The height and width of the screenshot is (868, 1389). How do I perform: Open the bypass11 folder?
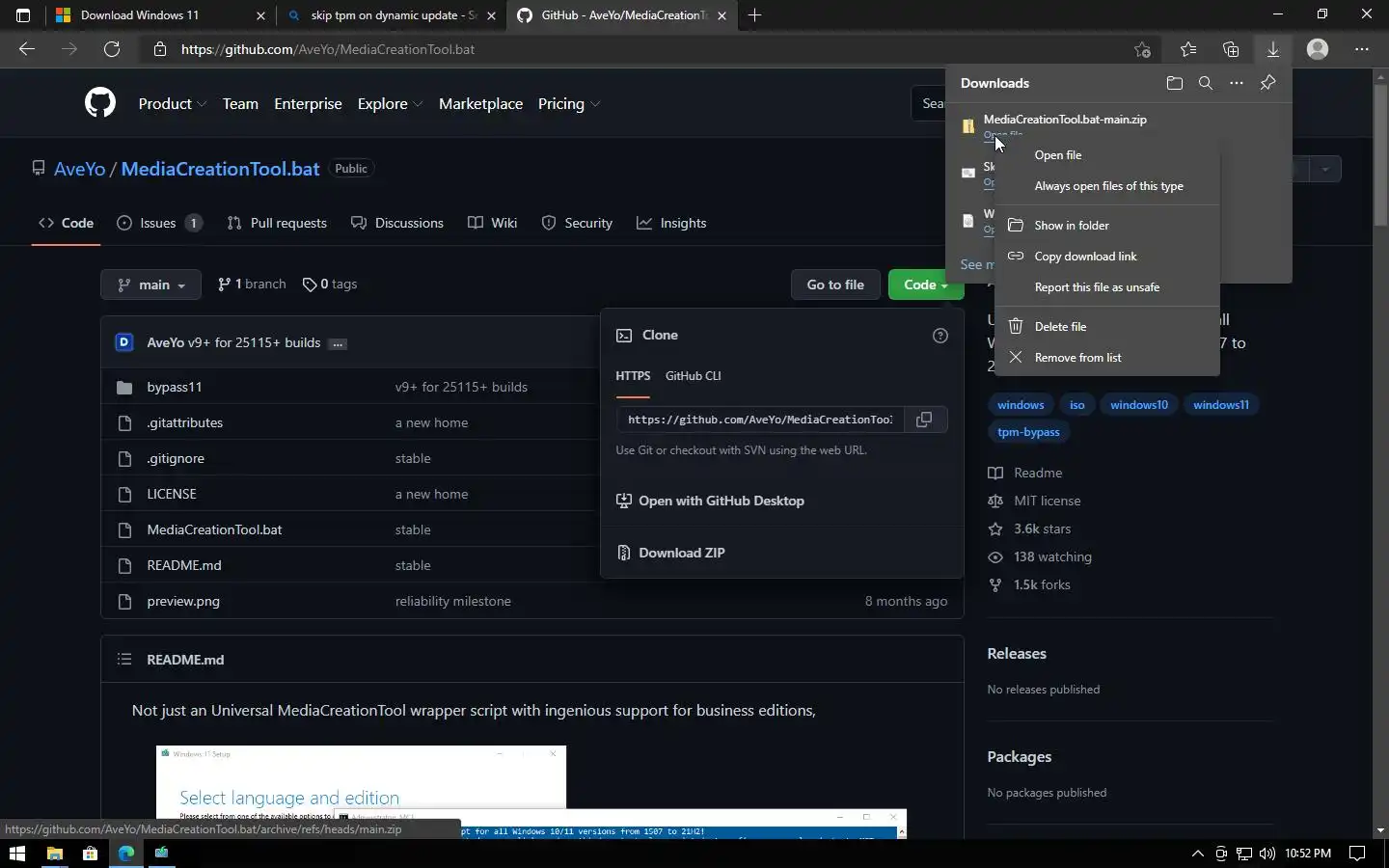point(175,387)
